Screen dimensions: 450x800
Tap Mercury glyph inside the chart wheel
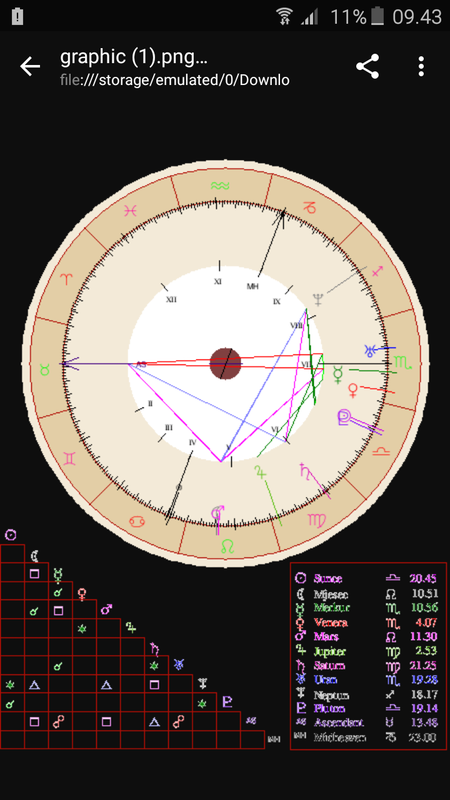338,375
